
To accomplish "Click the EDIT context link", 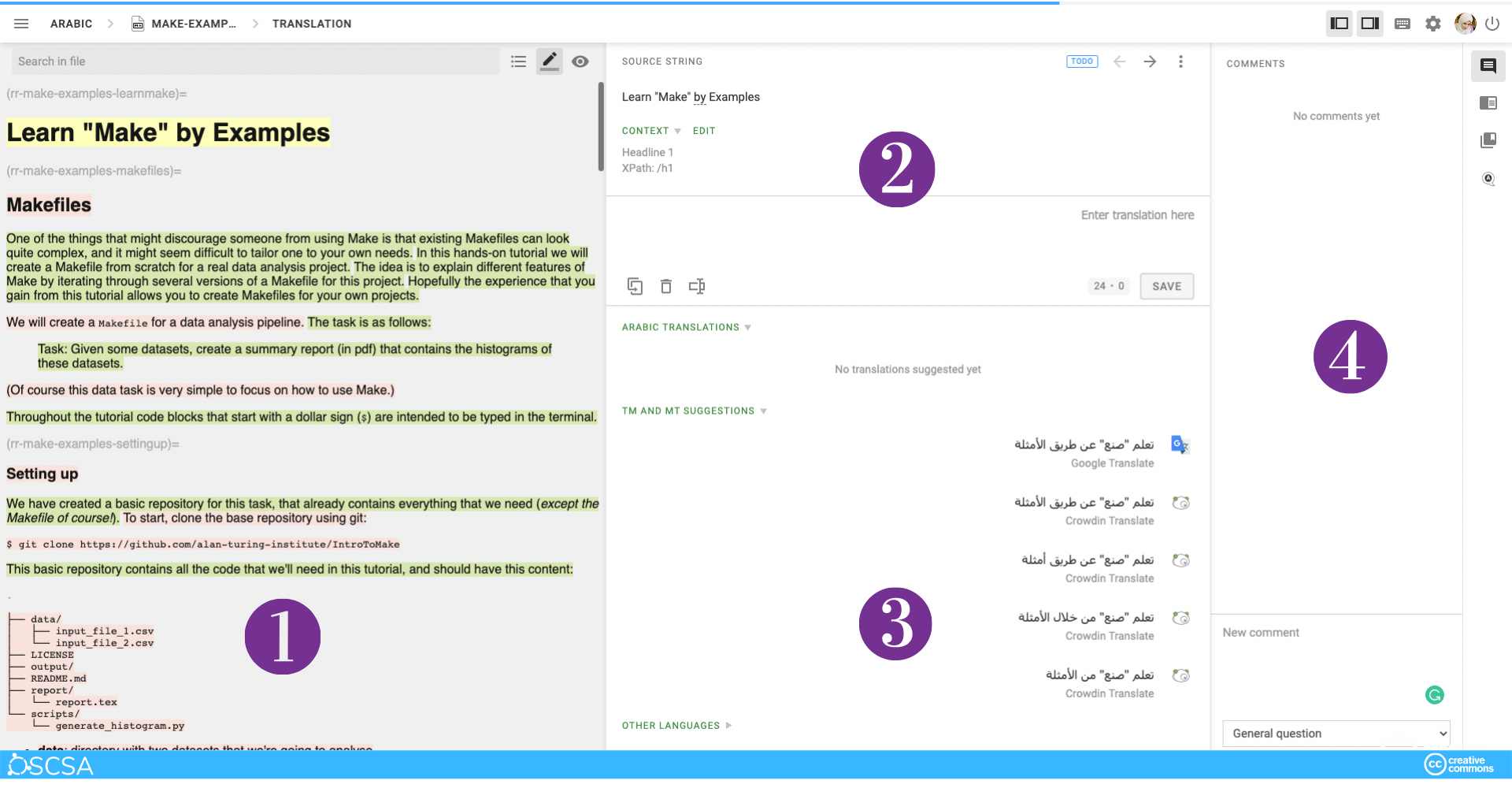I will click(704, 131).
